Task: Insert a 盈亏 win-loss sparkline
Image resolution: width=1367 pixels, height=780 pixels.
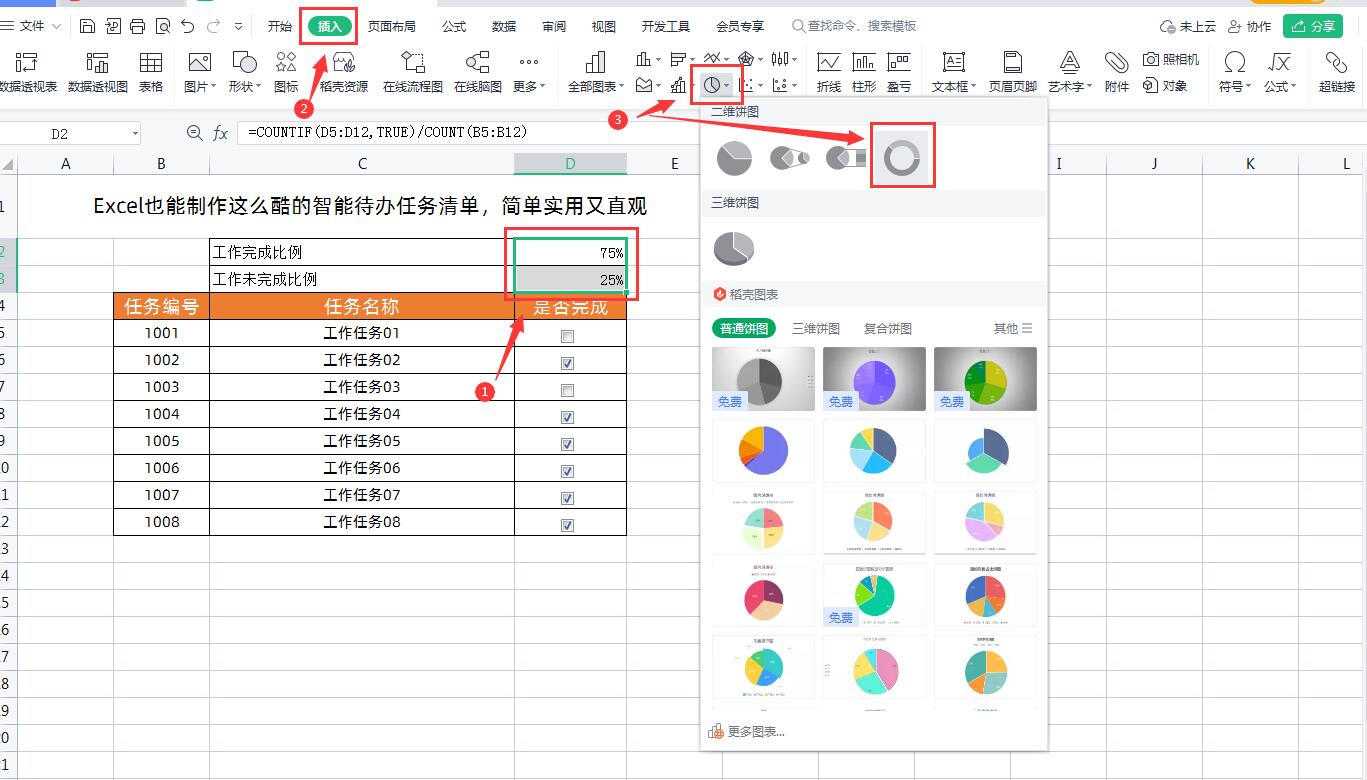Action: tap(897, 71)
